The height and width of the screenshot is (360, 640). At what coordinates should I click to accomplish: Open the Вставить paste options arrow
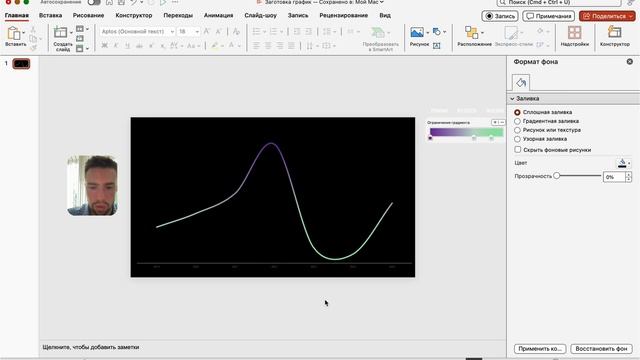(24, 32)
